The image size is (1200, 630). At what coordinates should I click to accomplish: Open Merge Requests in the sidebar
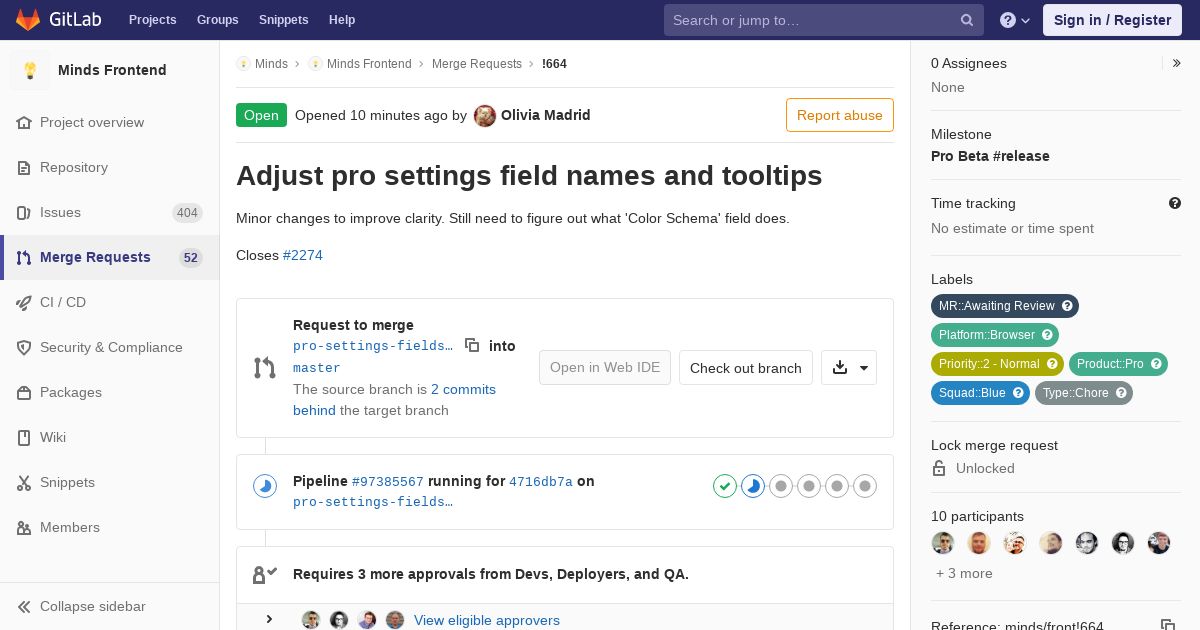110,257
